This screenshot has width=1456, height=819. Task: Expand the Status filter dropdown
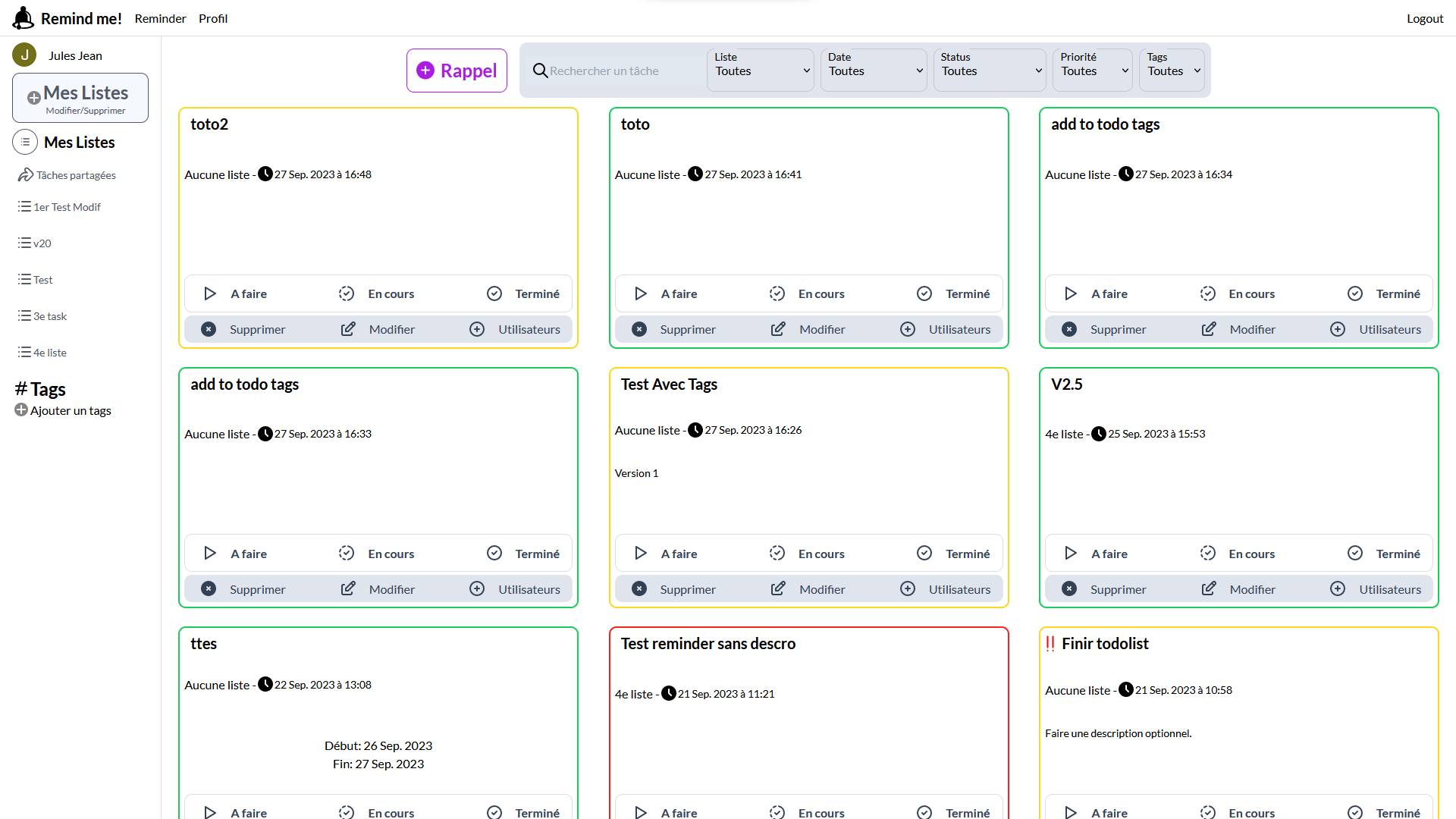990,71
